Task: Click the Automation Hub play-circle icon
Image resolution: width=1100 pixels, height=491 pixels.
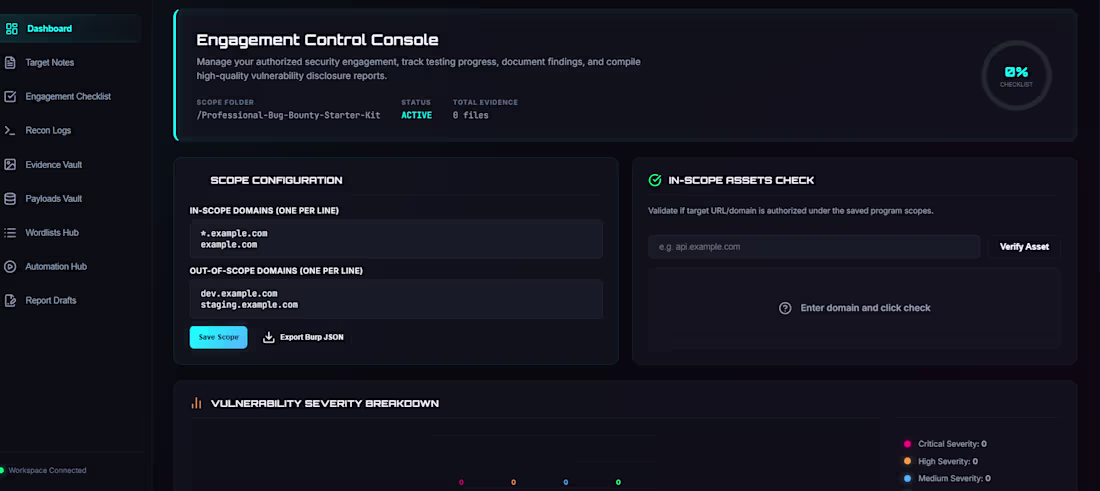Action: pyautogui.click(x=10, y=267)
